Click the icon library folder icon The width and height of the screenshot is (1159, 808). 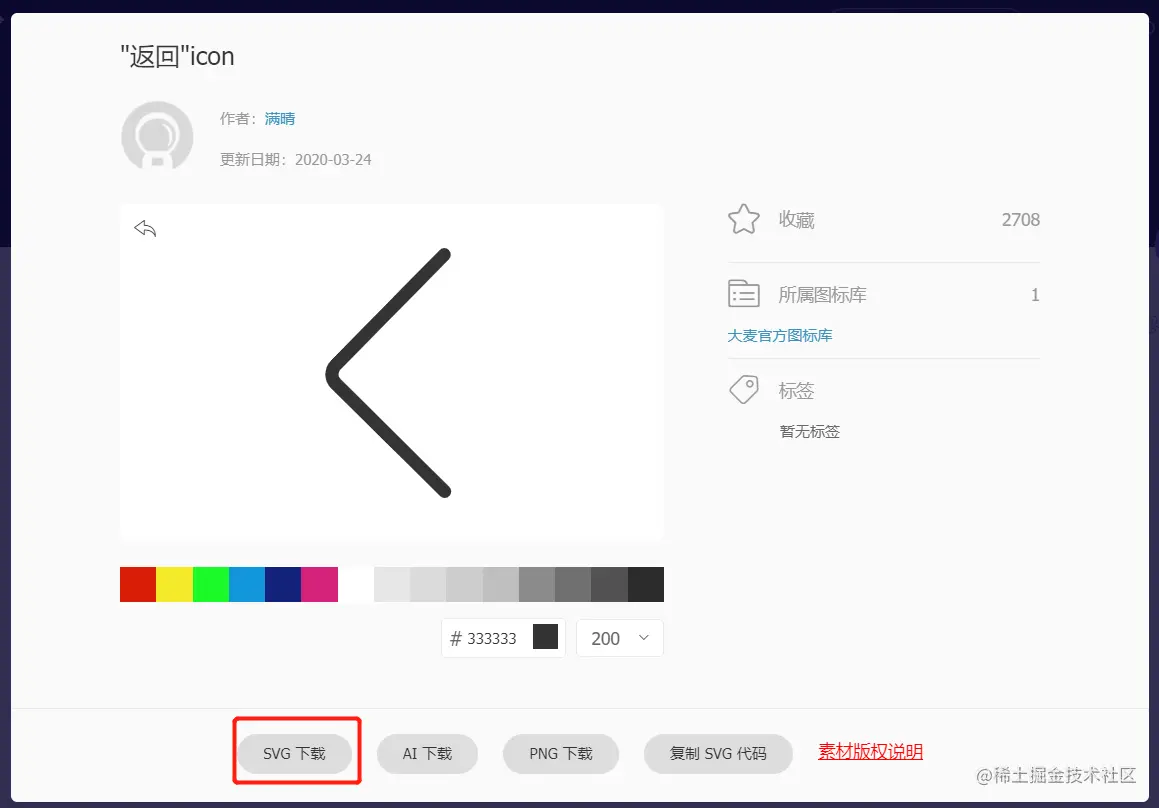click(744, 294)
